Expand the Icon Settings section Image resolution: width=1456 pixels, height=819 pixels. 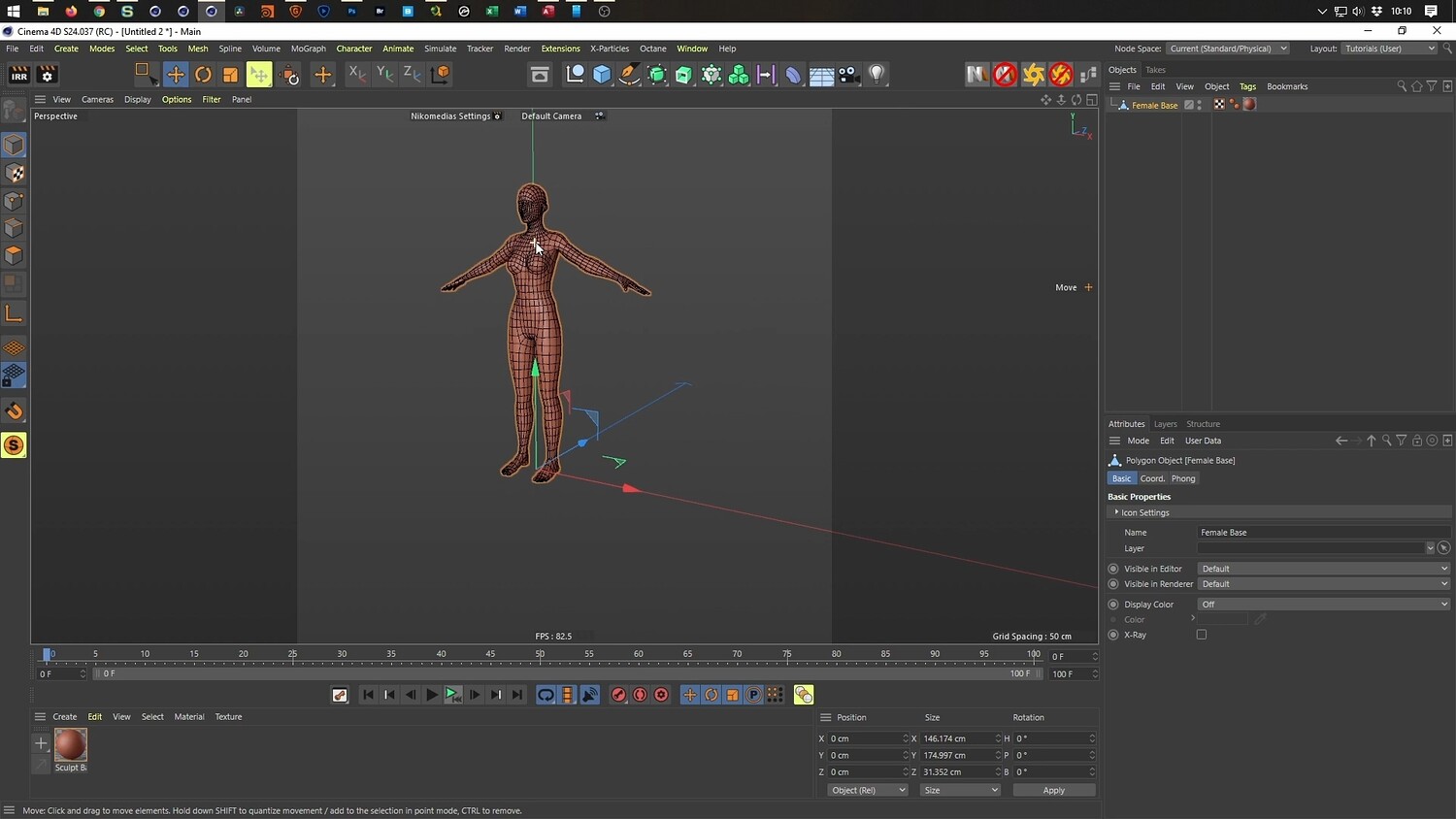[x=1117, y=512]
